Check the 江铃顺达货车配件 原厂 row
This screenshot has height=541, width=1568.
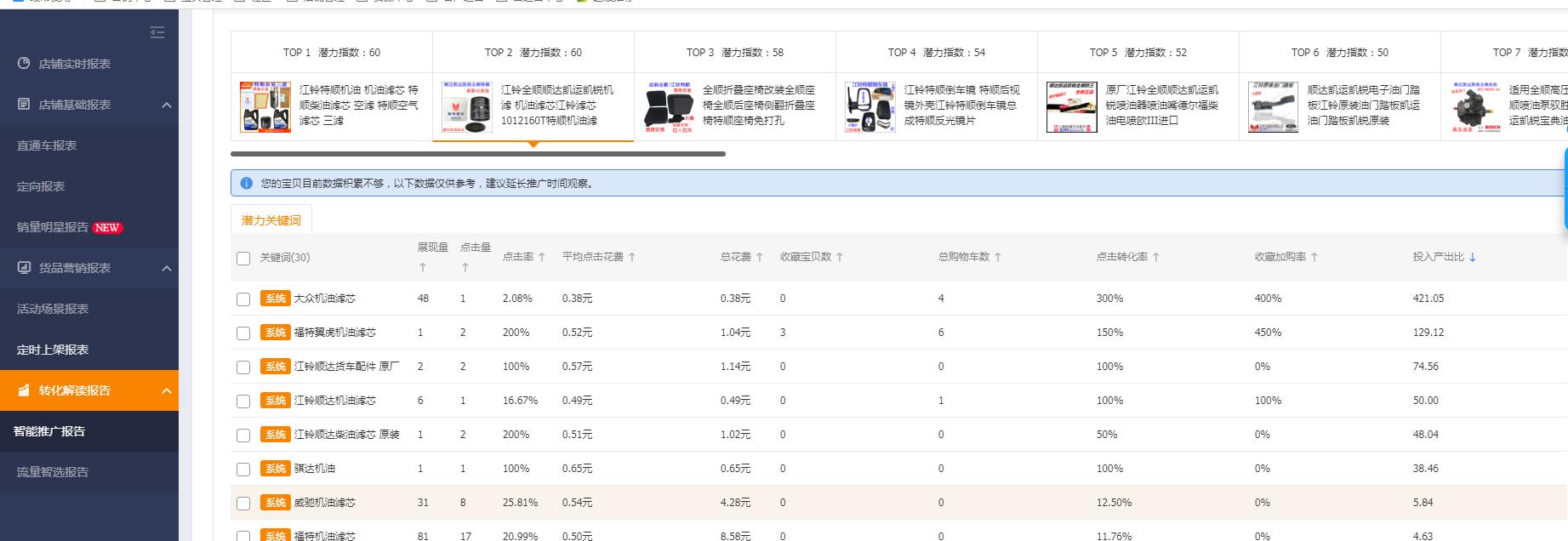pos(243,367)
